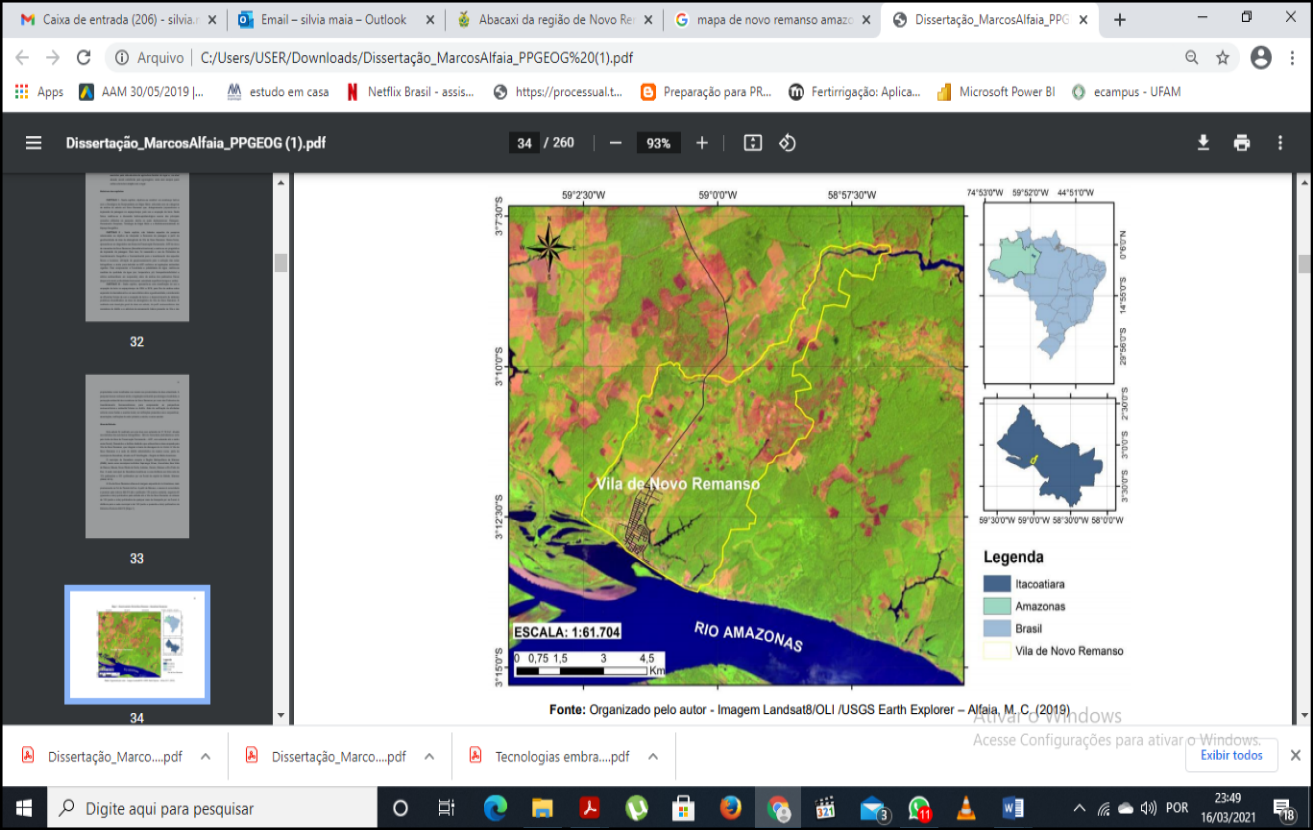
Task: Rotate the PDF counterclockwise
Action: click(x=787, y=143)
